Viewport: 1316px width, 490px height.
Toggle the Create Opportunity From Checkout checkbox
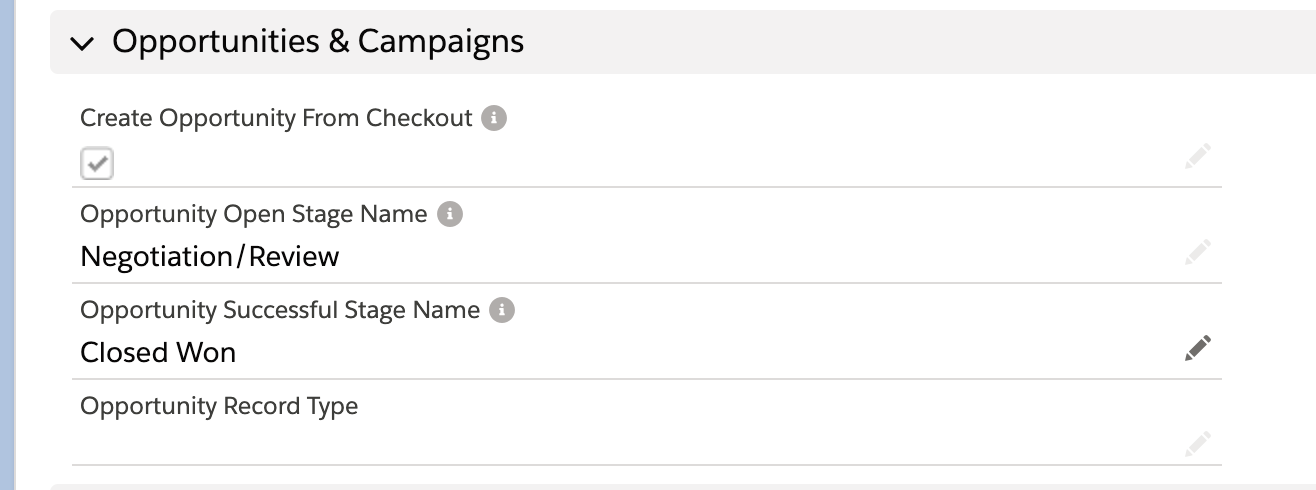point(97,164)
